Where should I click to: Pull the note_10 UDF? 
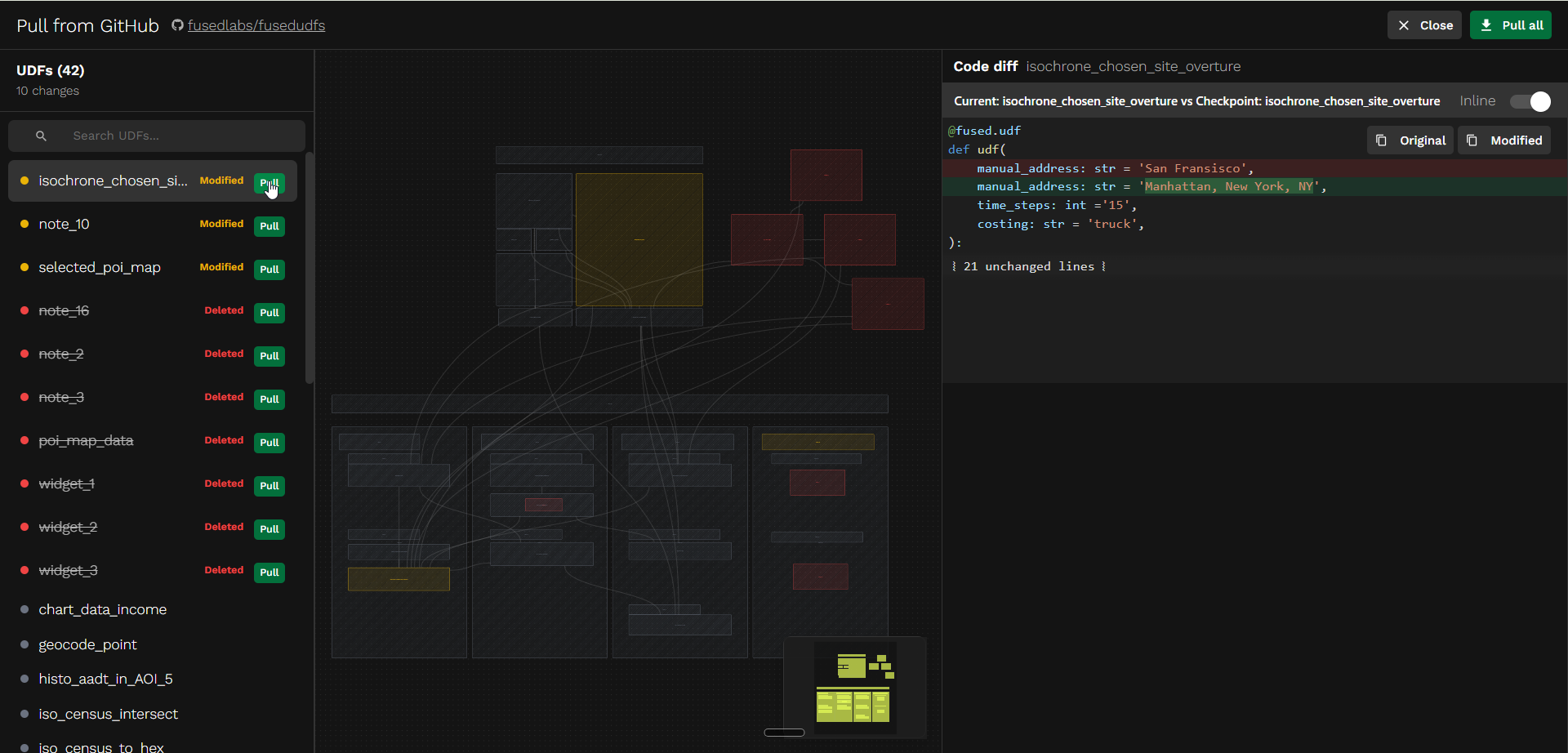269,226
